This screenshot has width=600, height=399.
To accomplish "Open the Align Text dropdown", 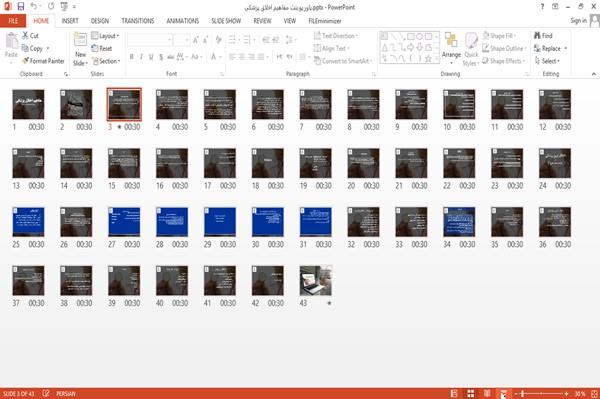I will coord(331,48).
